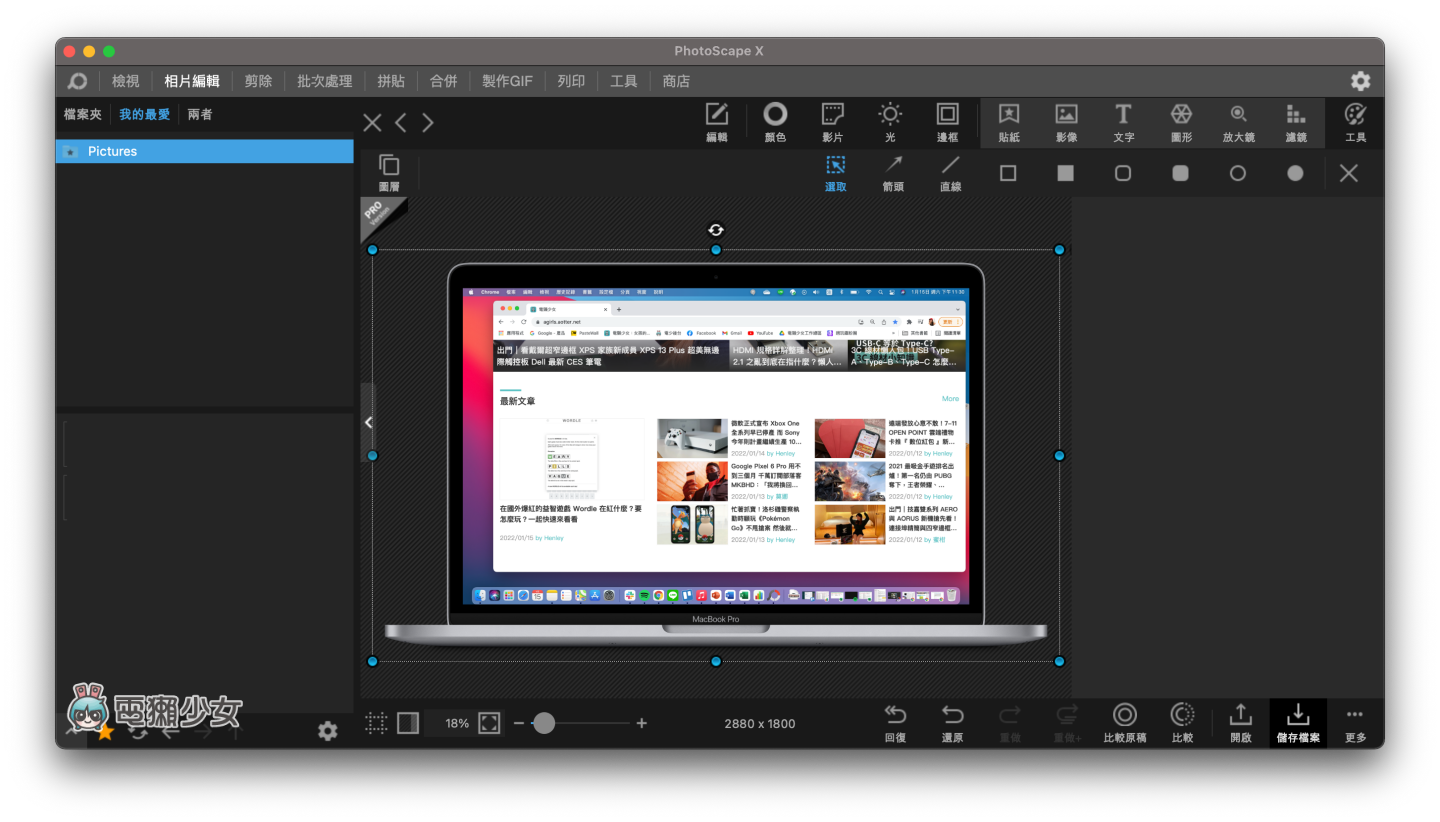The height and width of the screenshot is (822, 1440).
Task: Open the 18% zoom level box
Action: pyautogui.click(x=457, y=723)
